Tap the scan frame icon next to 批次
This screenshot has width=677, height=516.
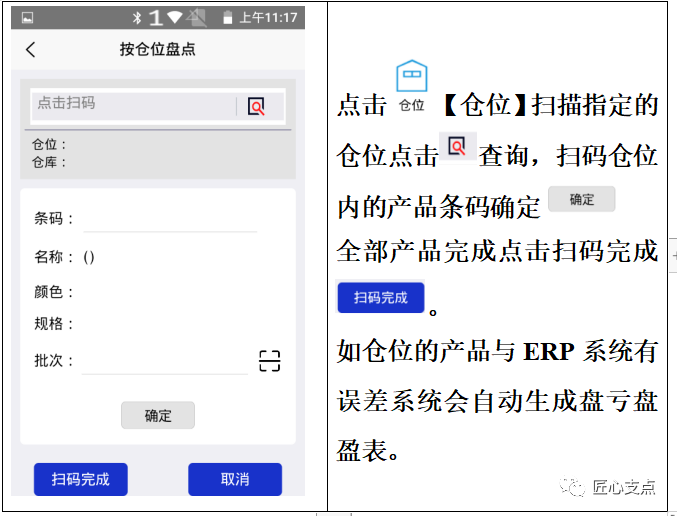pyautogui.click(x=269, y=361)
